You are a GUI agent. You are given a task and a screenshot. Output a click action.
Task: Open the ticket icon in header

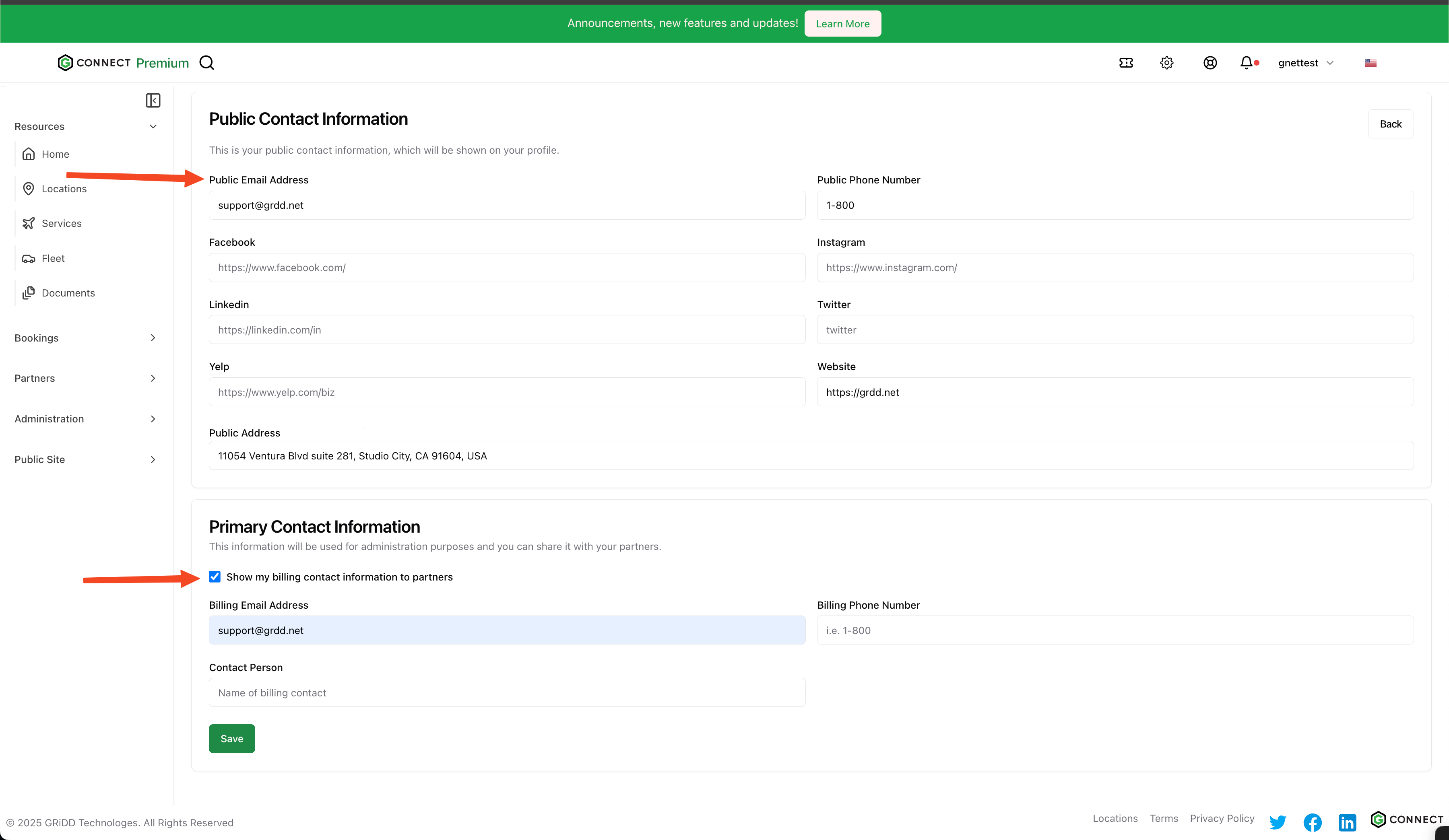point(1126,63)
